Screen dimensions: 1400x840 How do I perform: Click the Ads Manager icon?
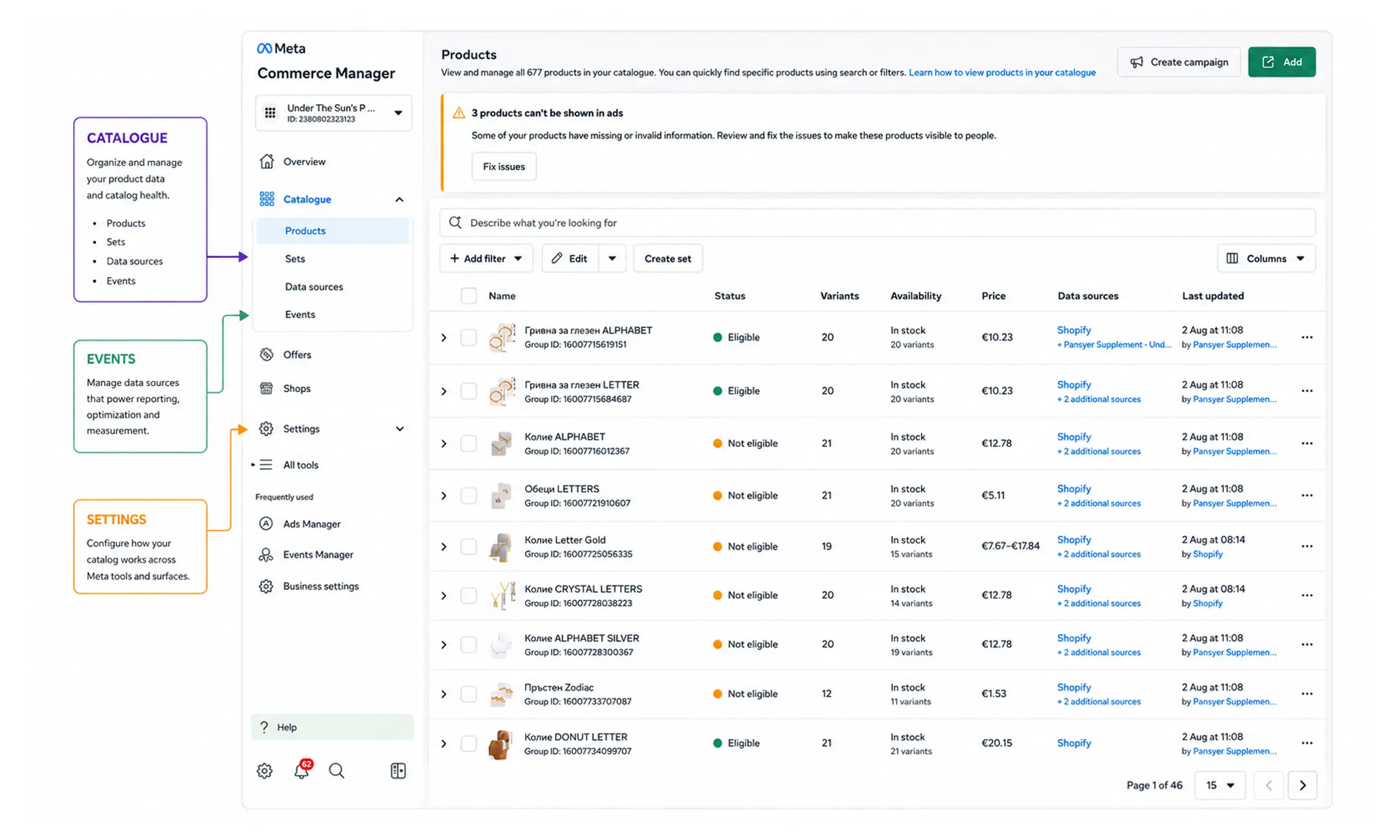pos(266,524)
